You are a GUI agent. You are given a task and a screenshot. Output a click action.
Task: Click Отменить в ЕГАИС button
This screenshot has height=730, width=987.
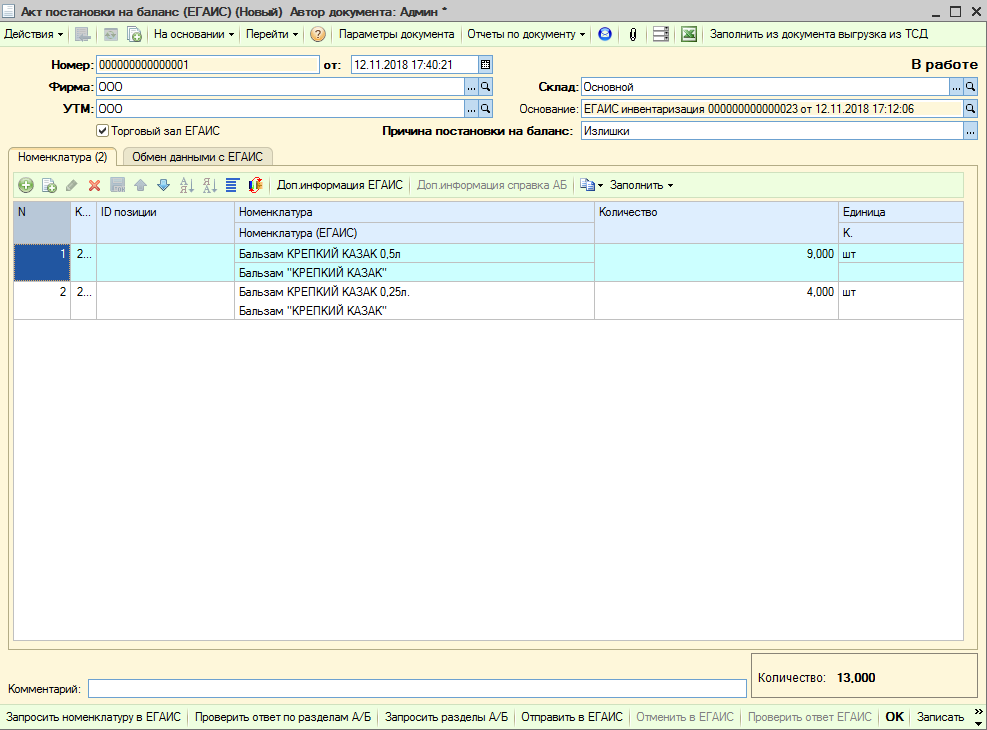(x=685, y=717)
